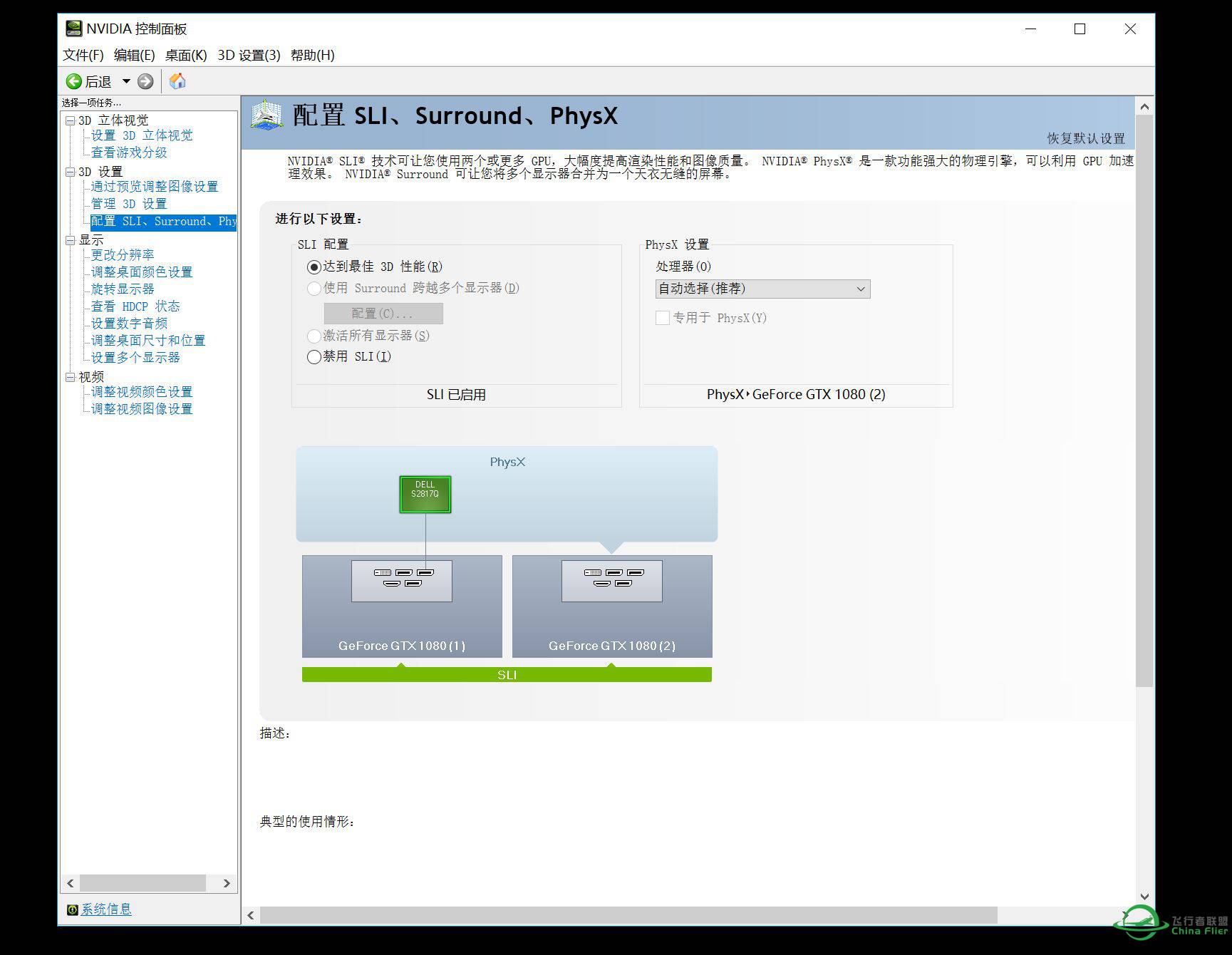The height and width of the screenshot is (955, 1232).
Task: Click main panel horizontal scrollbar left arrow
Action: 251,915
